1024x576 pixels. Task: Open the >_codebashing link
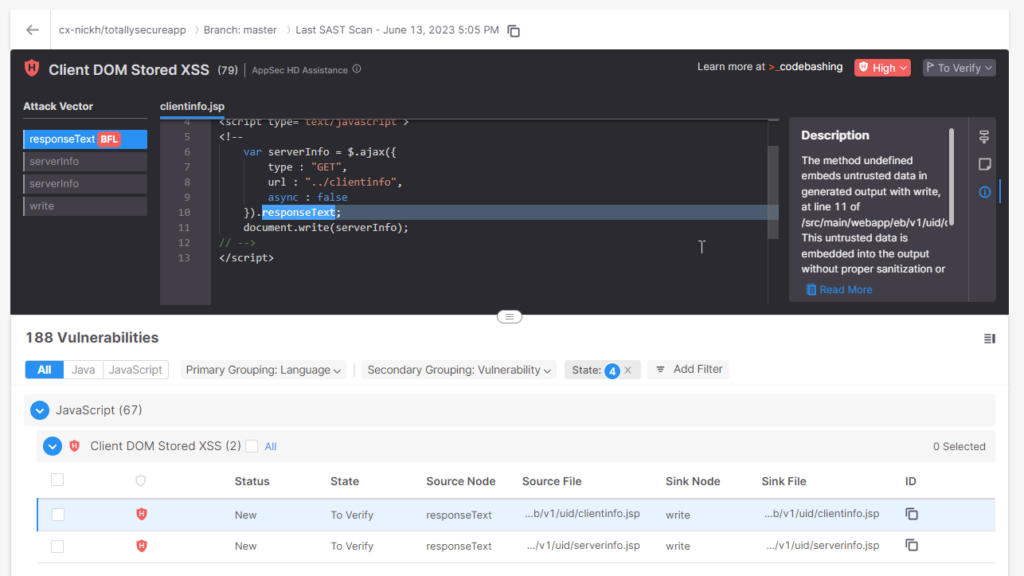tap(805, 67)
